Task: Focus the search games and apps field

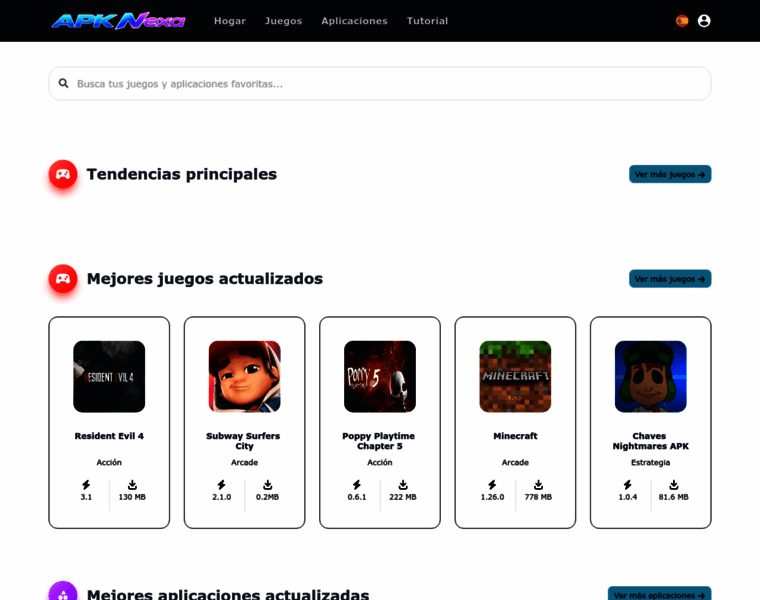Action: [x=380, y=83]
